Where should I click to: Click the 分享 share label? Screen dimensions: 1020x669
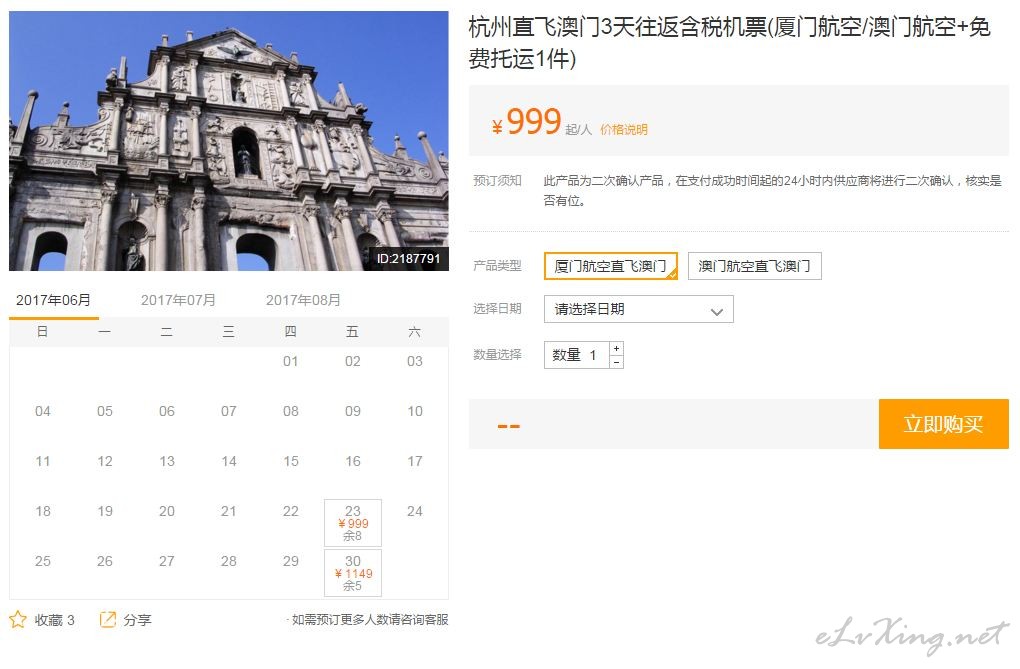pyautogui.click(x=137, y=620)
